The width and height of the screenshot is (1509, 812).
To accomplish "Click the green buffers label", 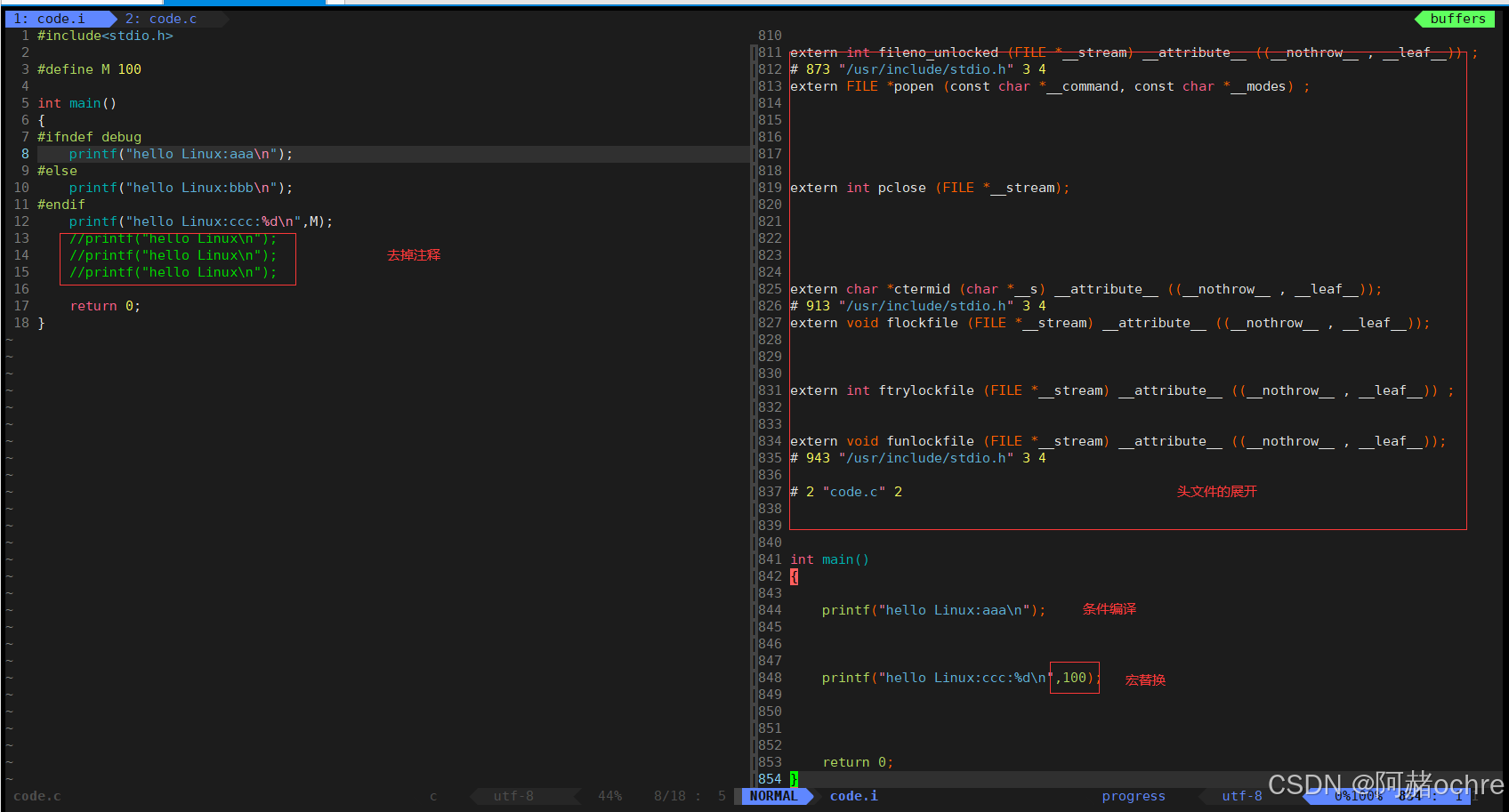I will click(x=1457, y=19).
